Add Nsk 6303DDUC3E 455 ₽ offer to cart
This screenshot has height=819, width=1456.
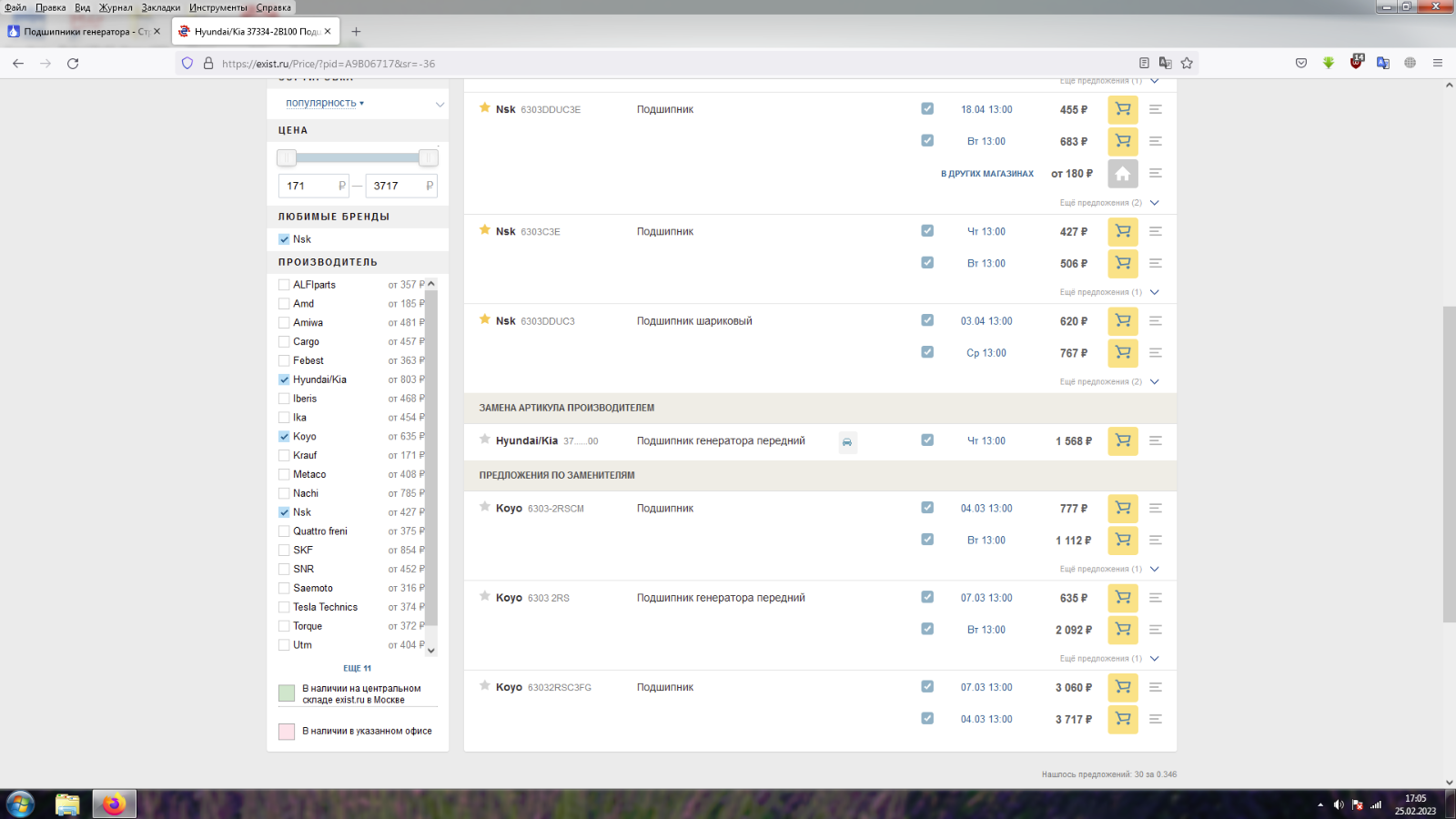point(1123,109)
